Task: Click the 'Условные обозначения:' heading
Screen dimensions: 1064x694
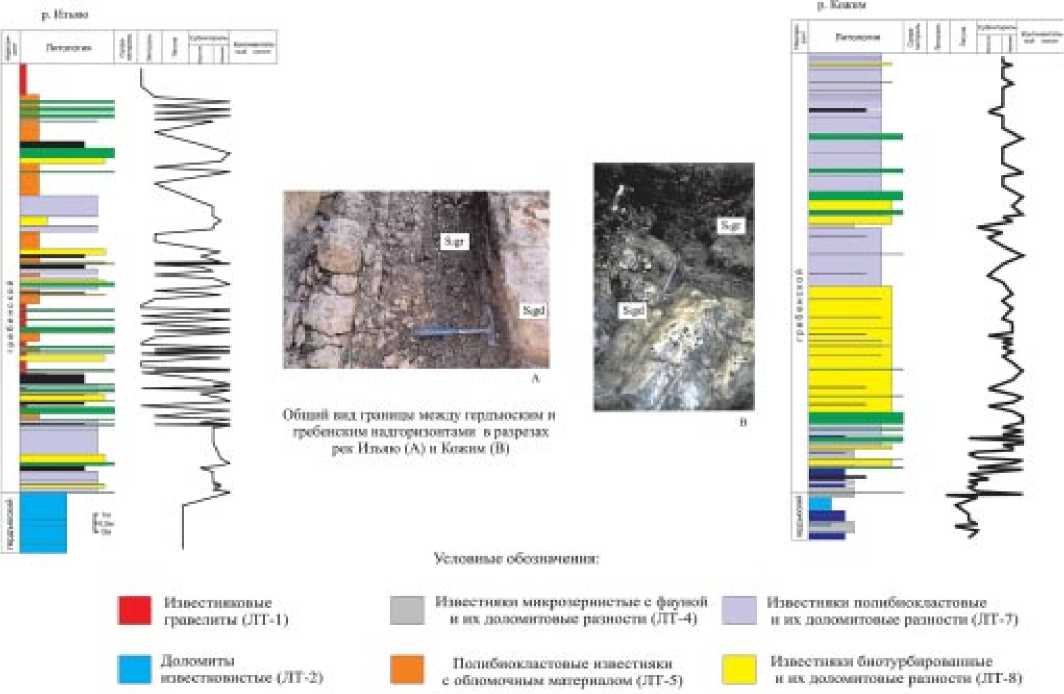Action: click(x=516, y=559)
